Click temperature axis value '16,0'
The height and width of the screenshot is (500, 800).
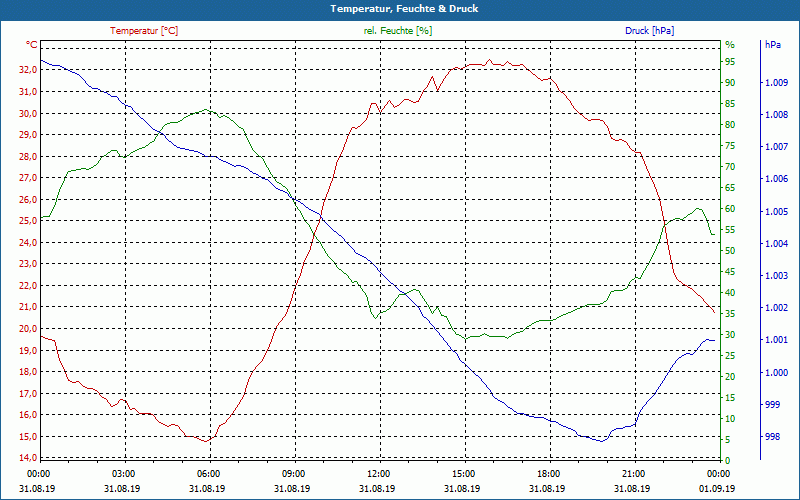pyautogui.click(x=28, y=415)
